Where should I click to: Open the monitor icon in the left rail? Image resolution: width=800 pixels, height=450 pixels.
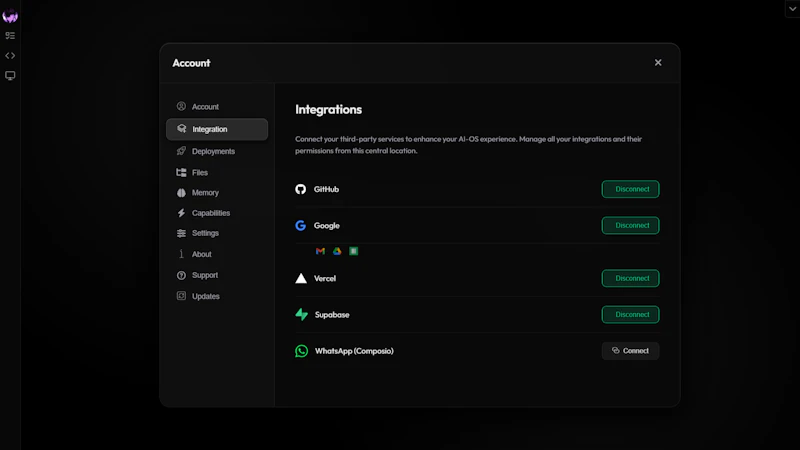coord(10,76)
